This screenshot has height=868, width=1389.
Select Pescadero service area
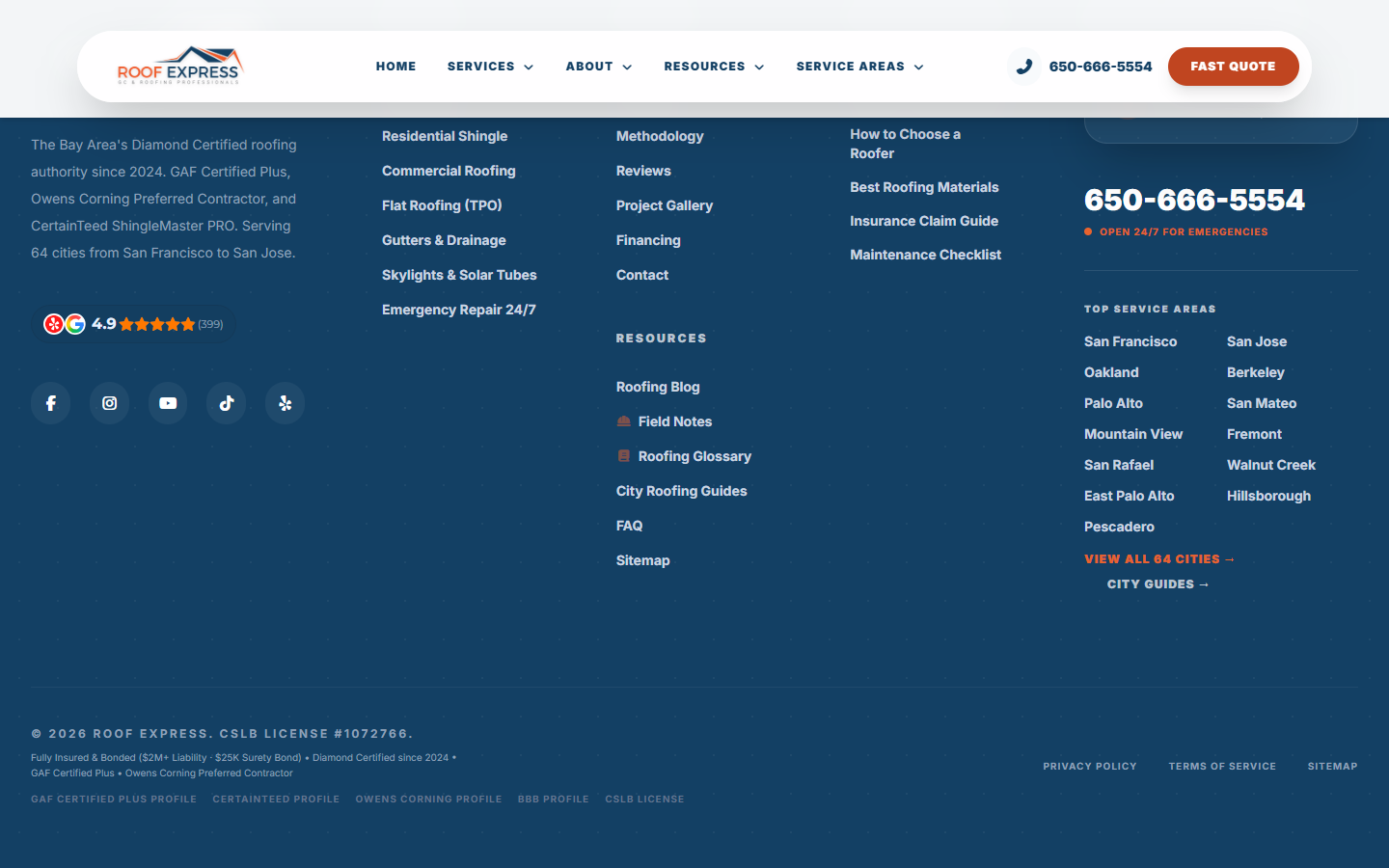click(1119, 527)
